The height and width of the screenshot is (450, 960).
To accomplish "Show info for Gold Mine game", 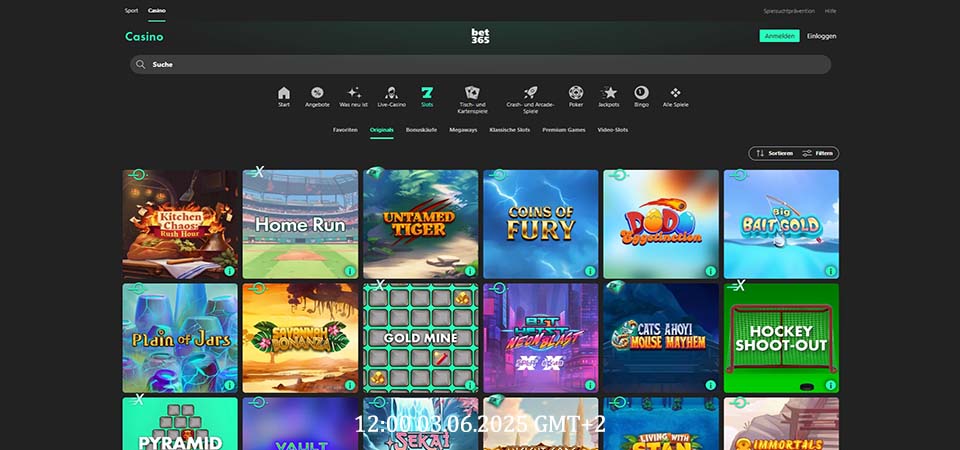I will 470,385.
